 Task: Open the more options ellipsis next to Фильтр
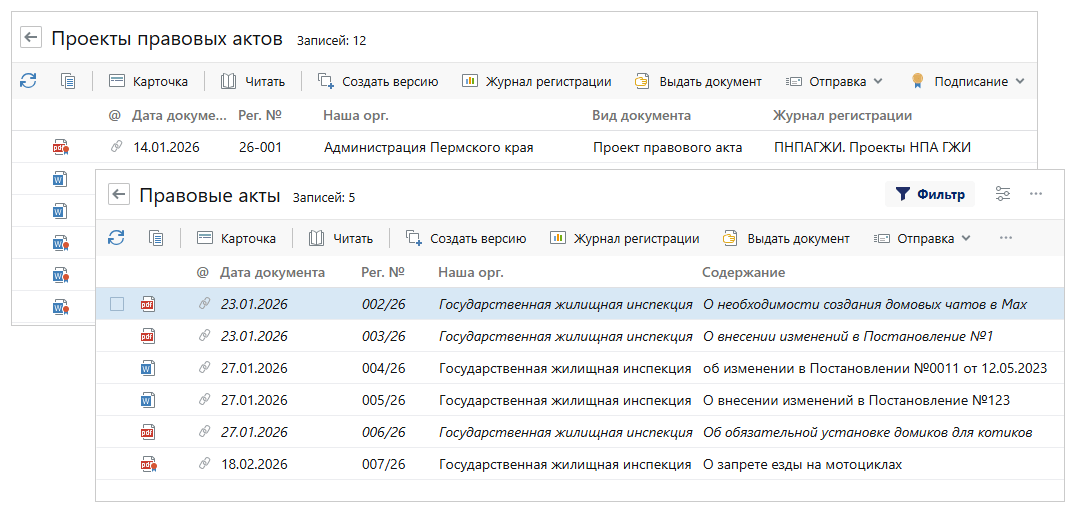coord(1036,194)
